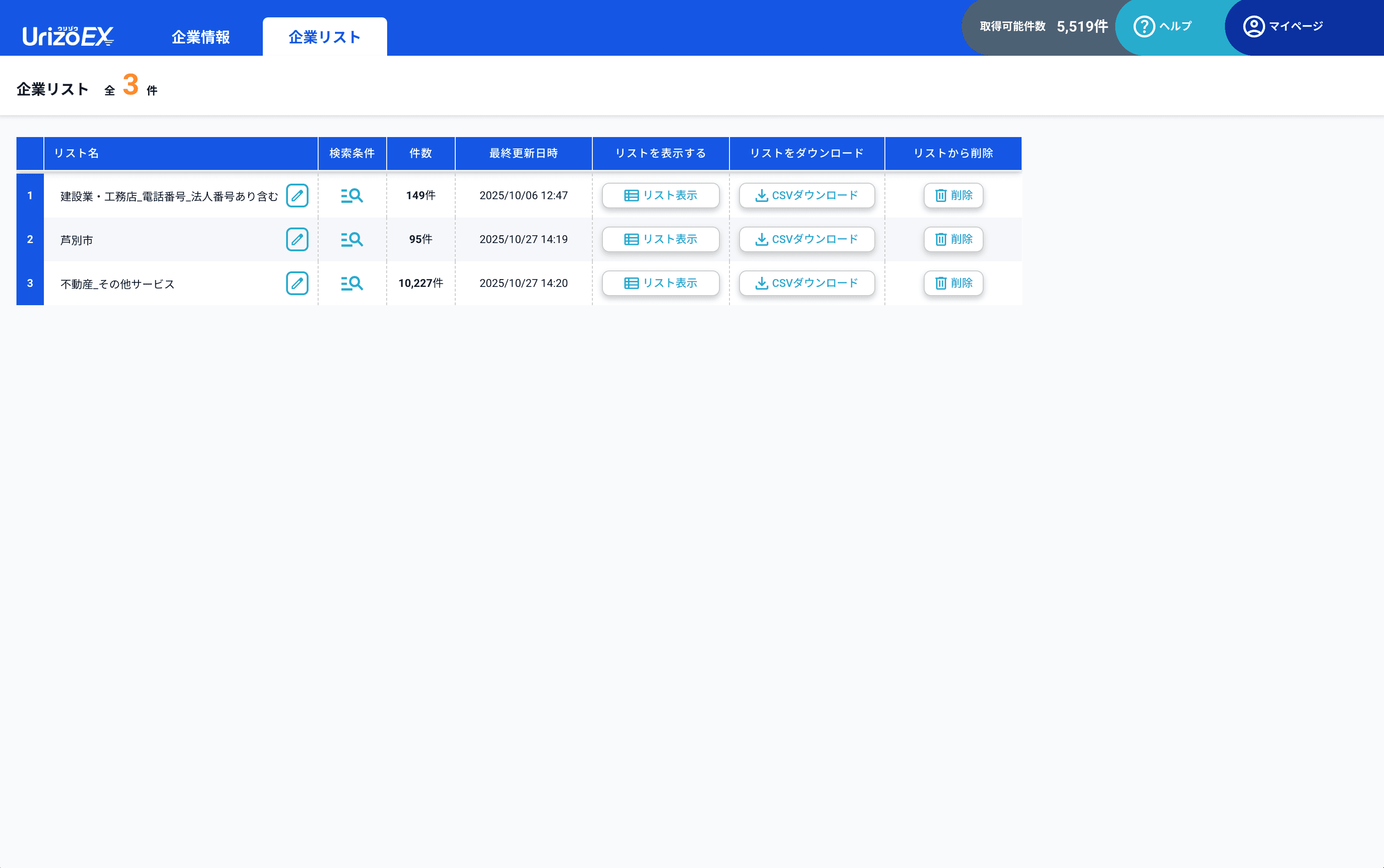The width and height of the screenshot is (1384, 868).
Task: Download CSV for 建設業・工務店 list
Action: (x=806, y=196)
